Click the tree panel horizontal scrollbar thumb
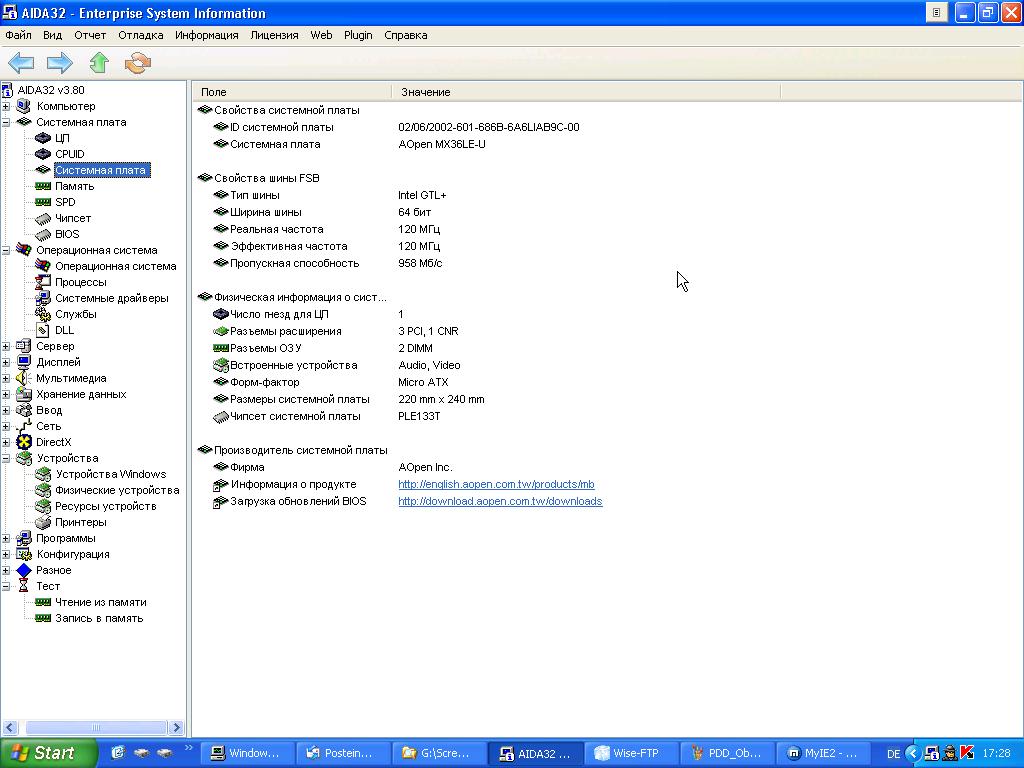The height and width of the screenshot is (768, 1024). [x=95, y=727]
